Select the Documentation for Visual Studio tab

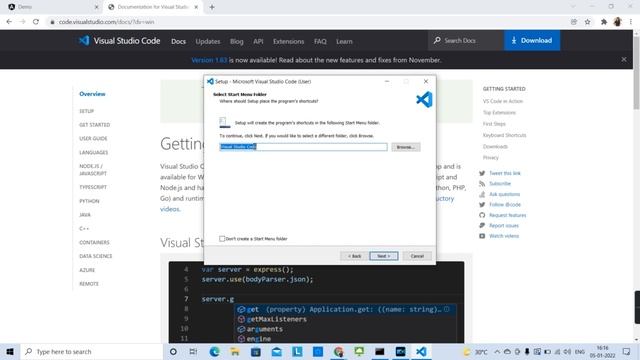pos(153,7)
